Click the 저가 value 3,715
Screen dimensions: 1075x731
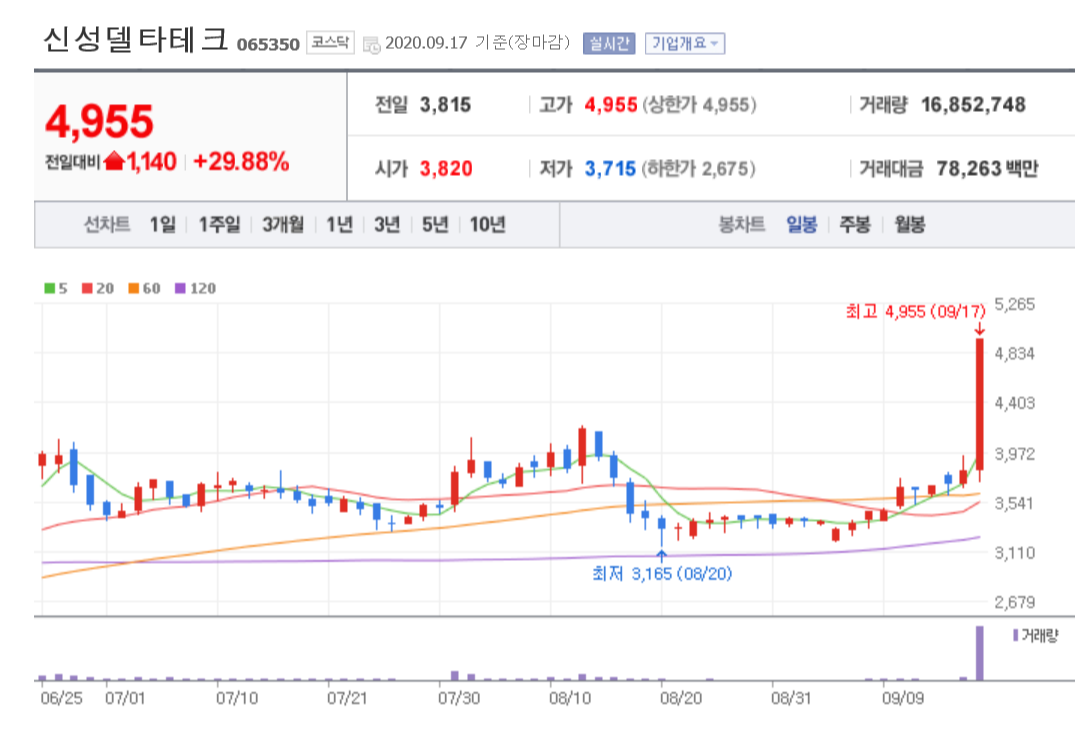[610, 169]
